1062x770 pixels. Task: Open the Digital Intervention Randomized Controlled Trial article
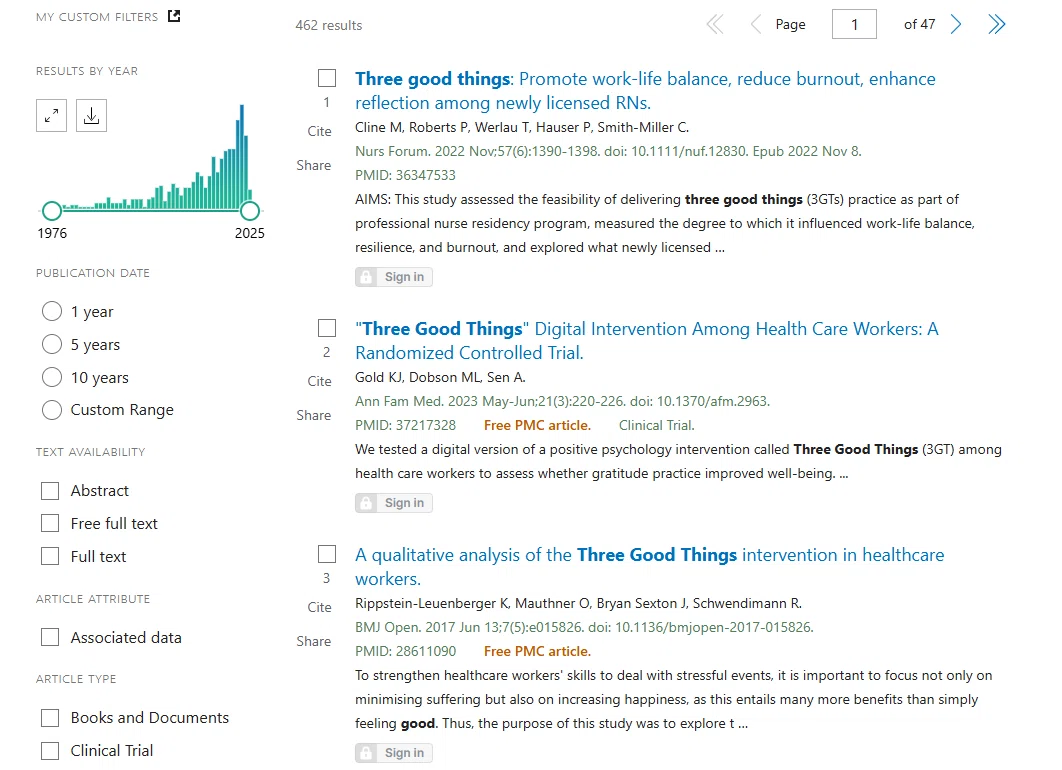646,341
